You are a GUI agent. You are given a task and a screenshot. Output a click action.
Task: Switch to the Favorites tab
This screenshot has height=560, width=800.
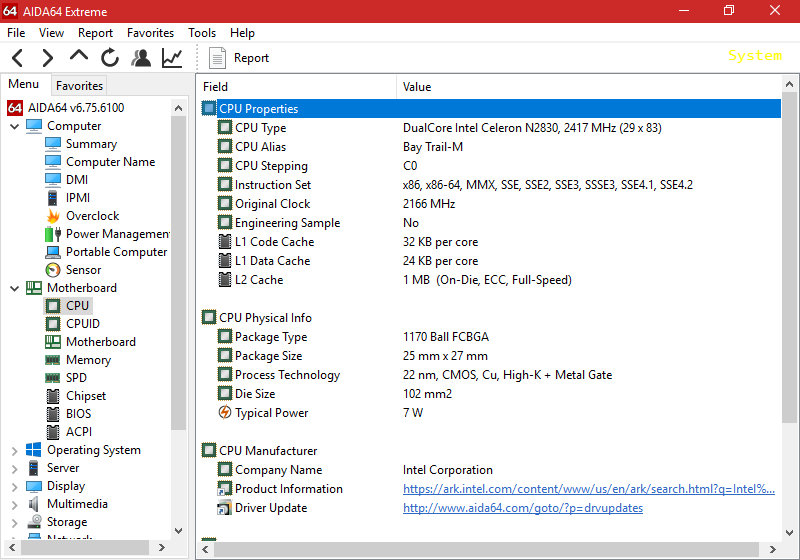point(79,85)
